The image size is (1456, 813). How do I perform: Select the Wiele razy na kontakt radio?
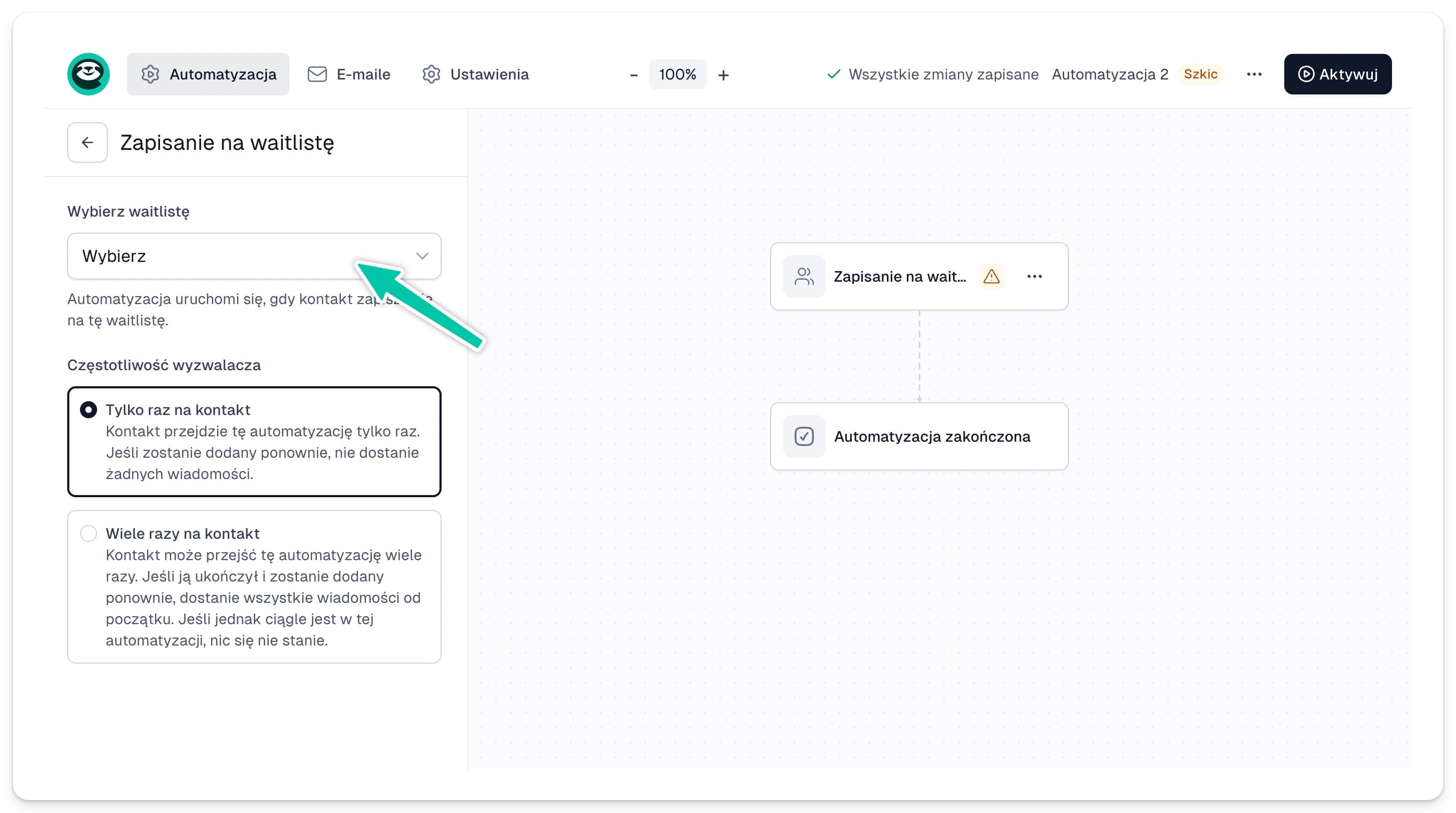pos(88,533)
